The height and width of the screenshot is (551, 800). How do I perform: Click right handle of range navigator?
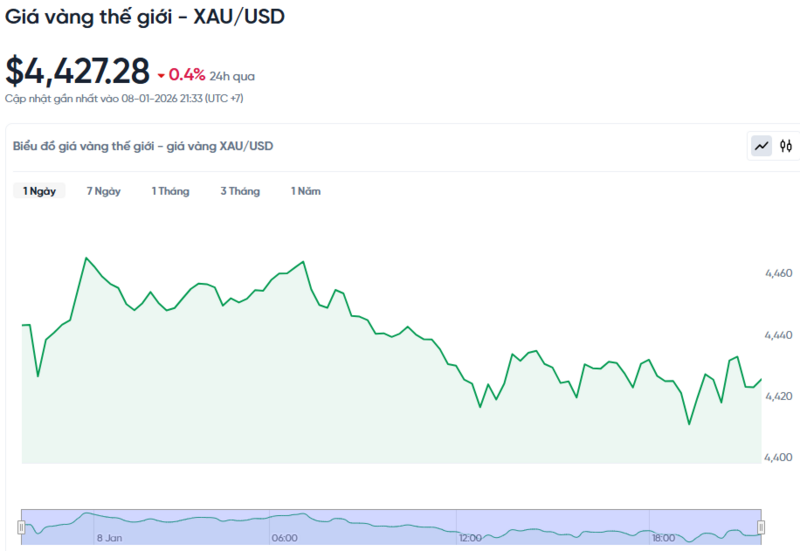coord(761,527)
